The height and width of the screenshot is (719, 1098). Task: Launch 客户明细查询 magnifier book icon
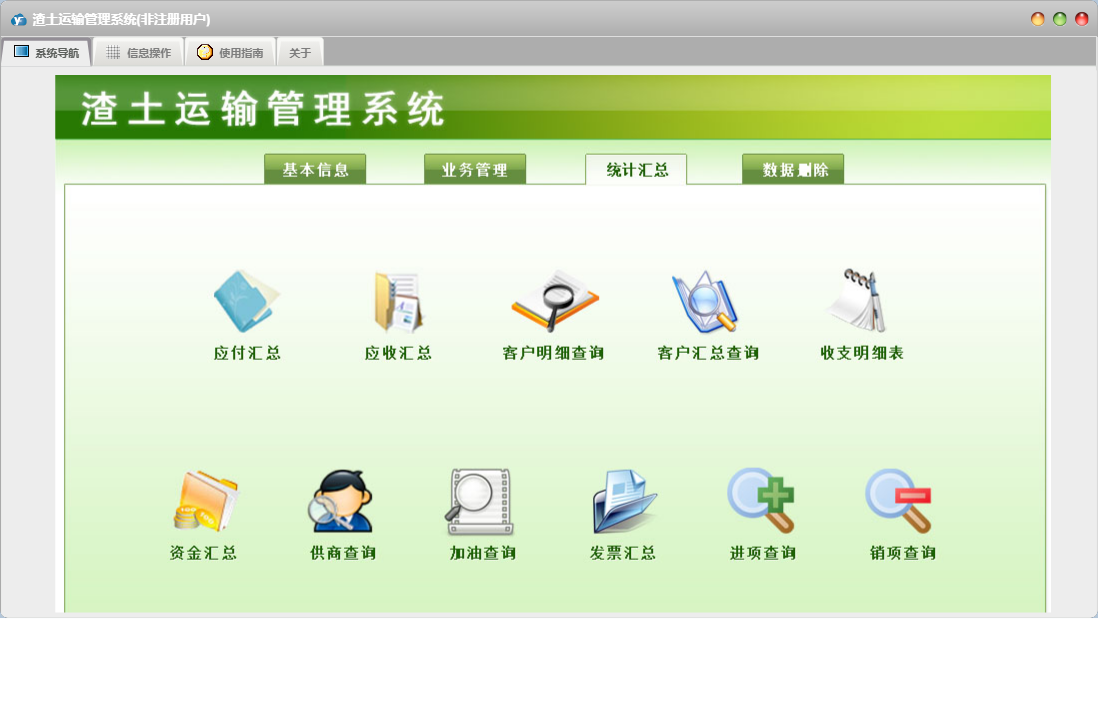(555, 301)
